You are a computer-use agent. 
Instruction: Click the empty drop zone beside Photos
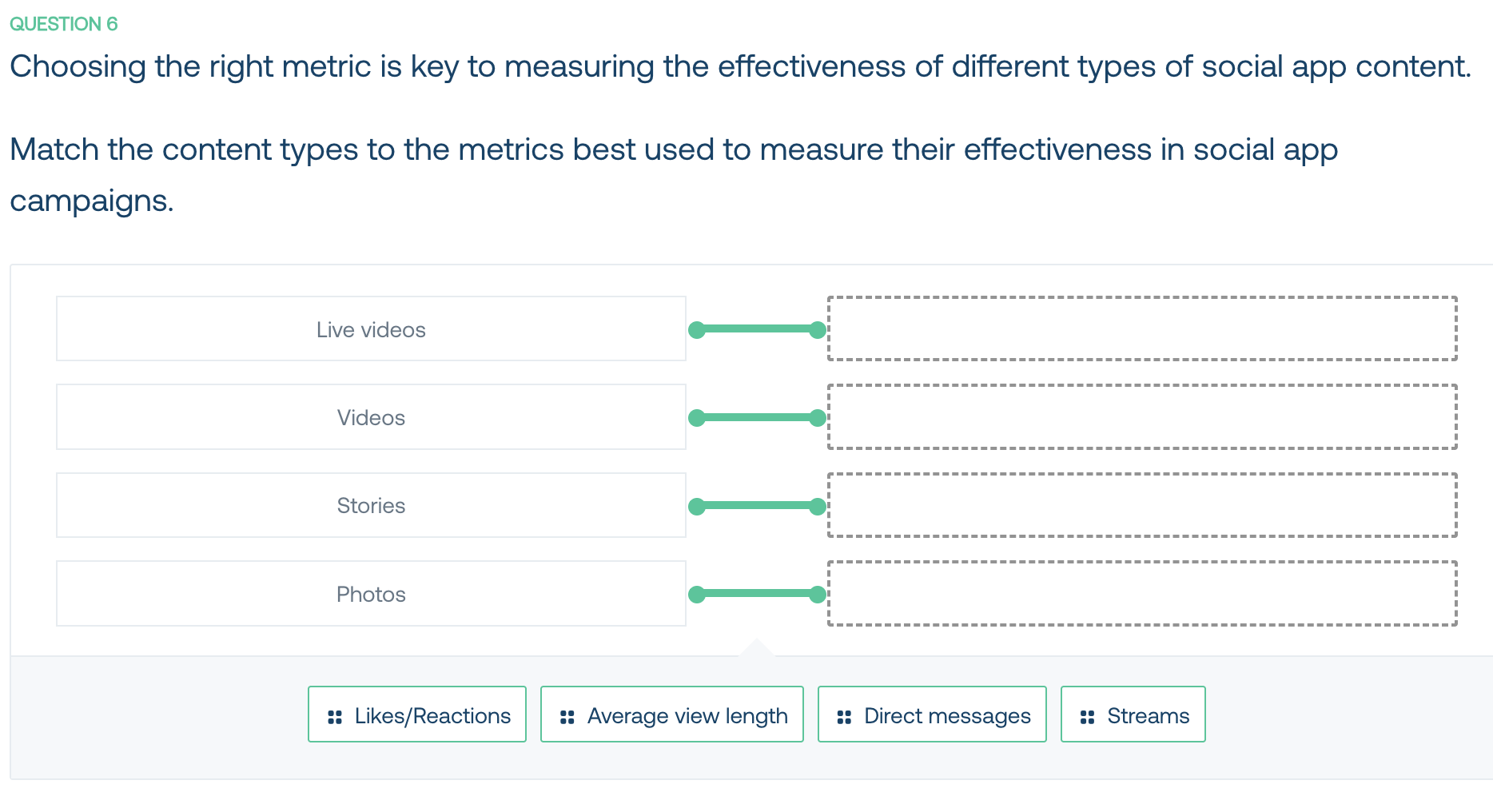click(1142, 593)
